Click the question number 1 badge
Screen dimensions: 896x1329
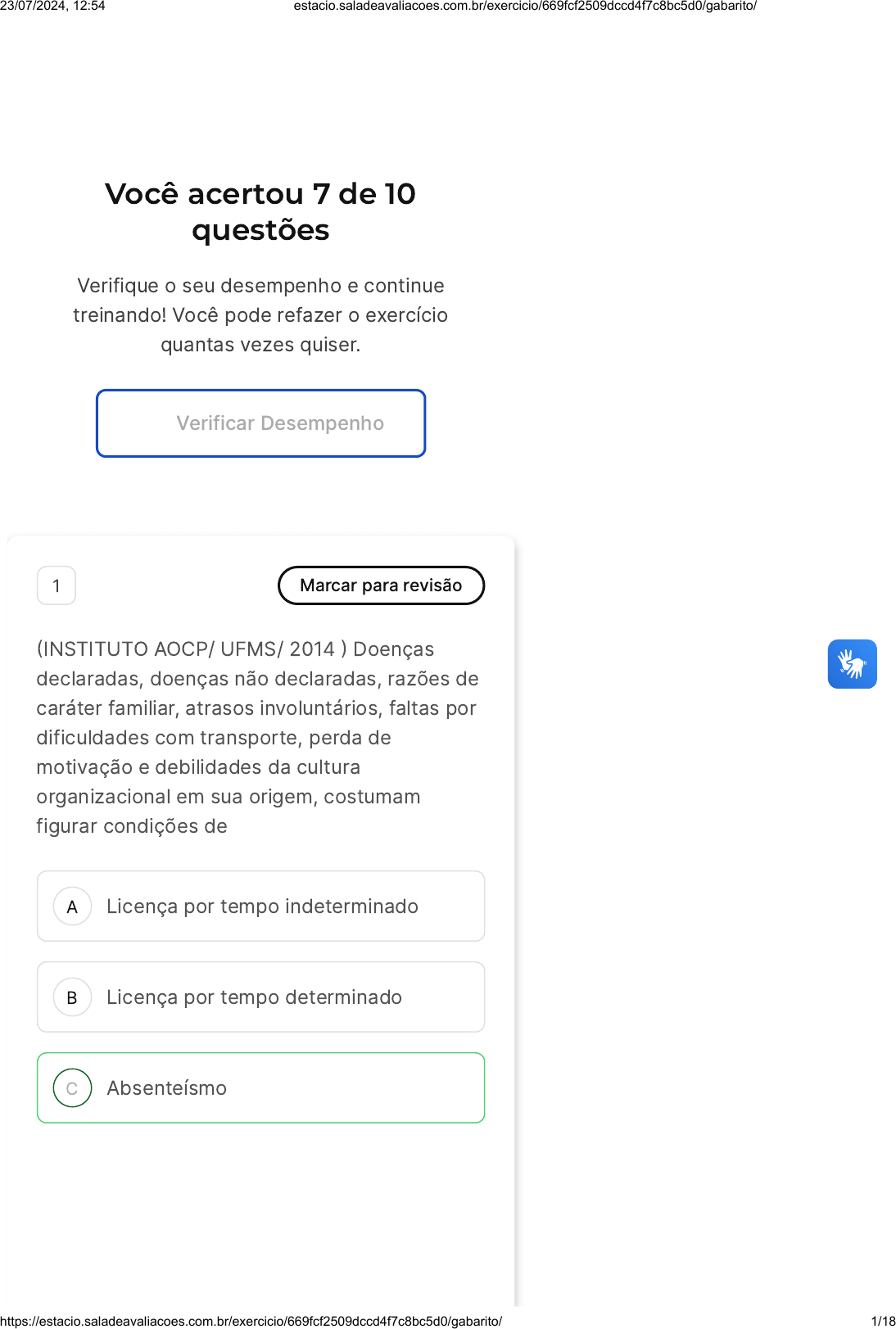57,585
